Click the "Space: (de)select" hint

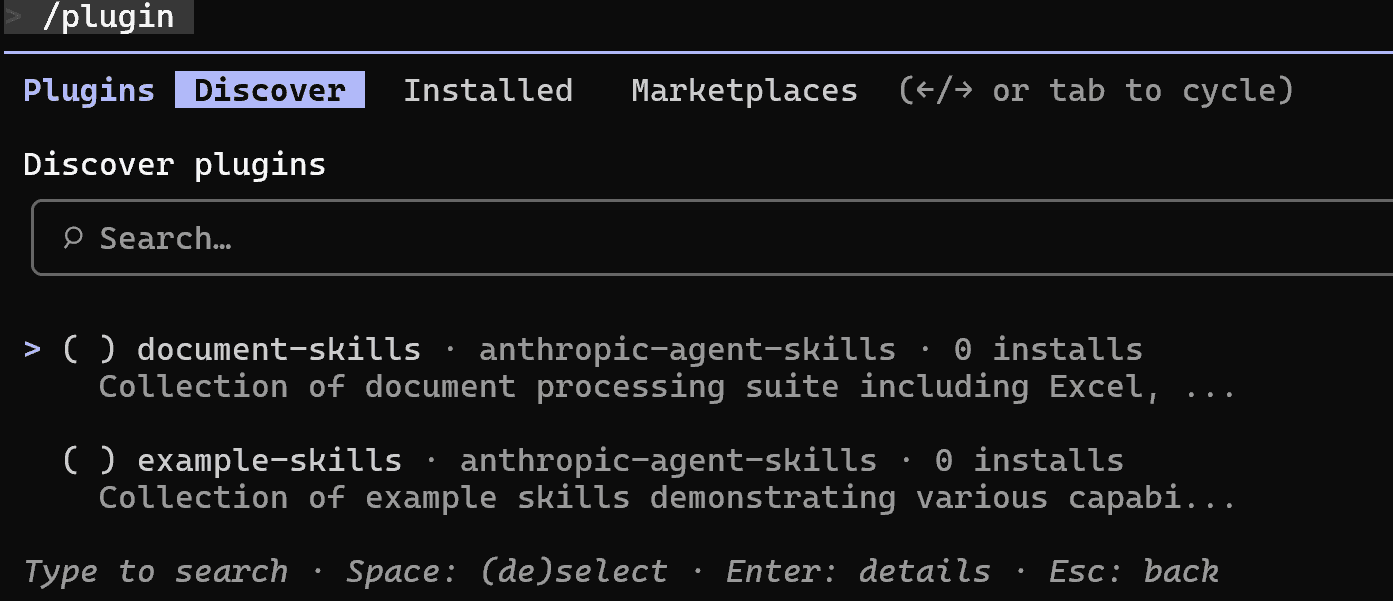506,571
